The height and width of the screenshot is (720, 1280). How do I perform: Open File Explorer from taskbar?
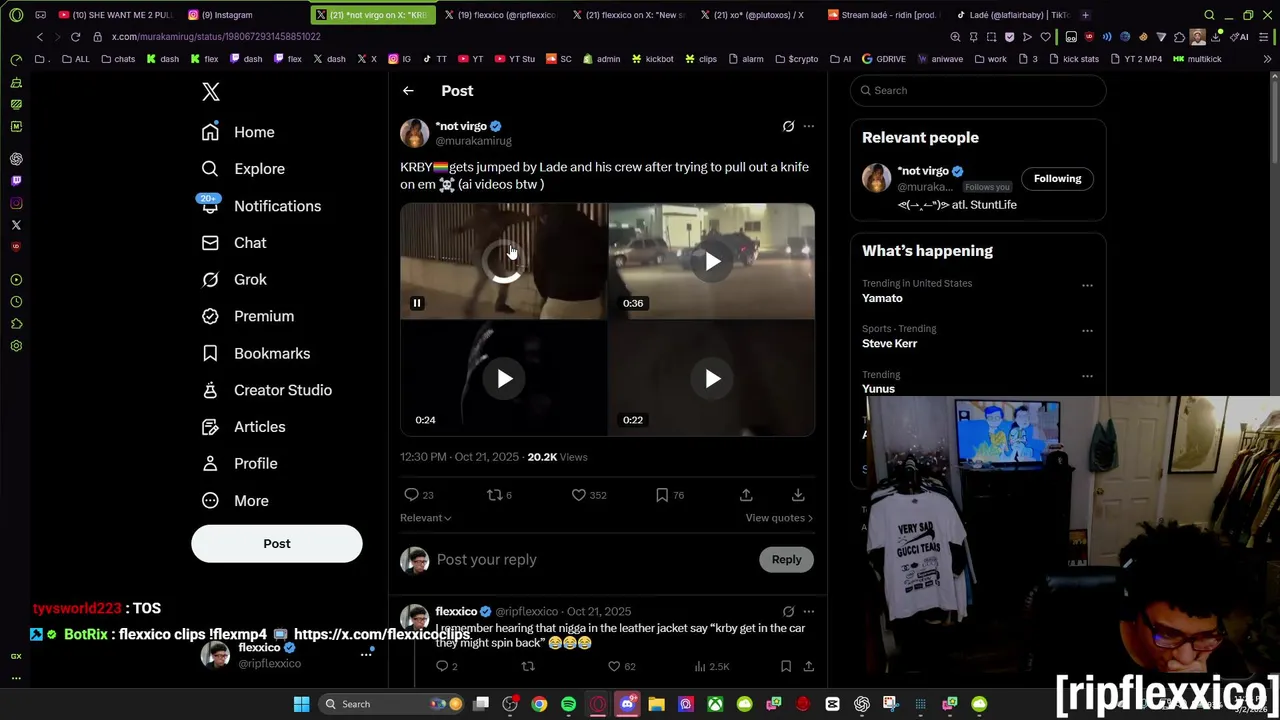pyautogui.click(x=656, y=704)
